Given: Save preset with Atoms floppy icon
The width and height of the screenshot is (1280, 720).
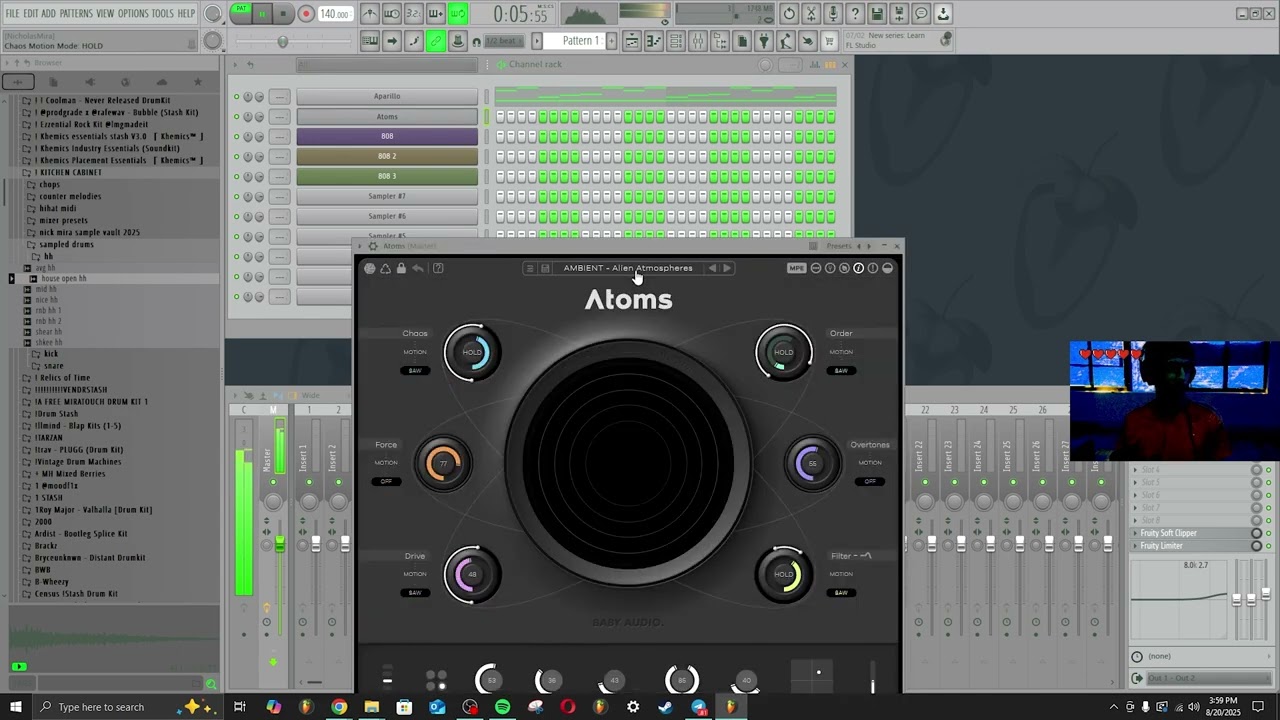Looking at the screenshot, I should pos(545,268).
